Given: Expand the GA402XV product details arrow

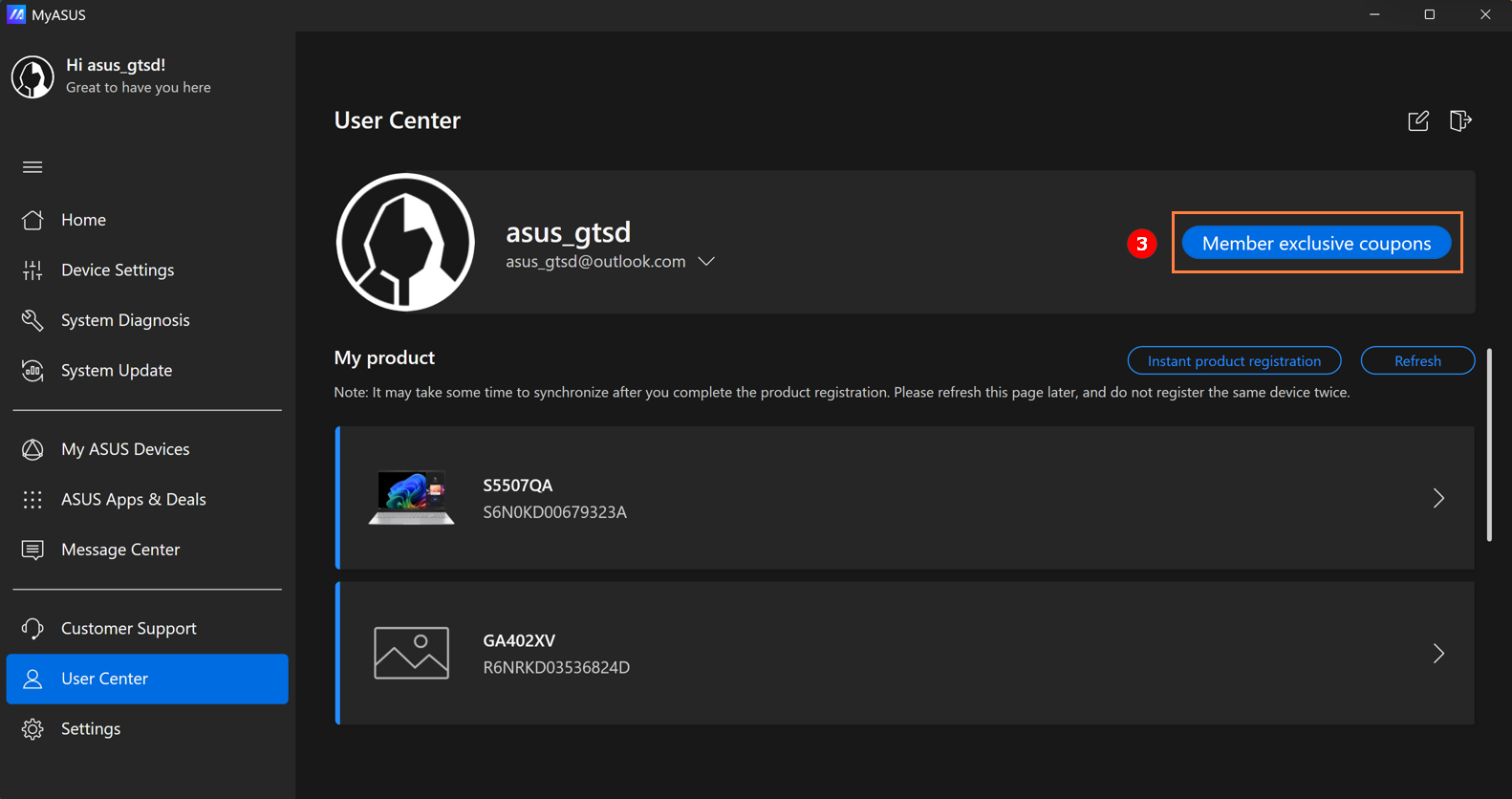Looking at the screenshot, I should [x=1437, y=654].
